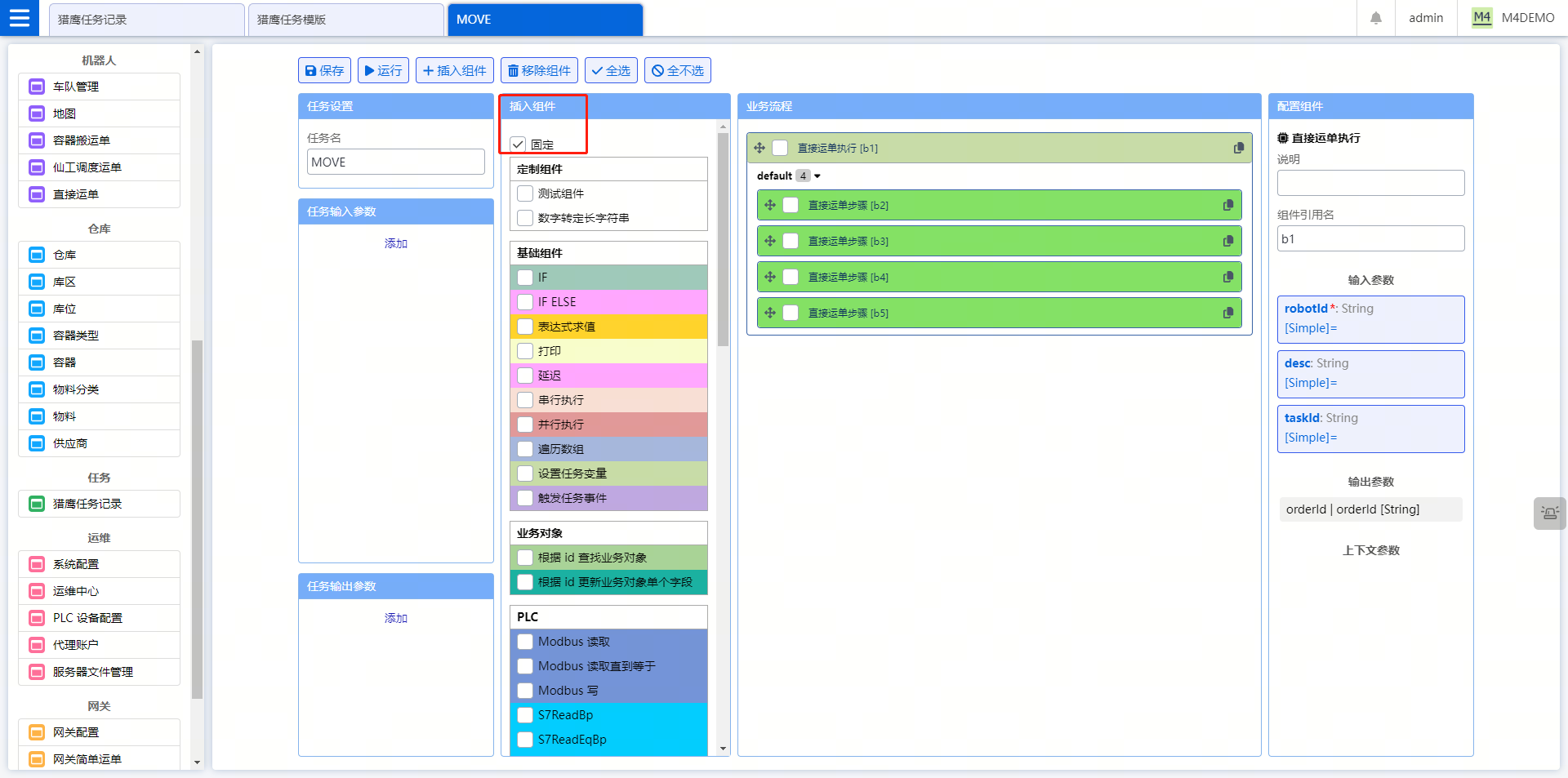
Task: Click 仓库 sidebar item icon
Action: 37,255
